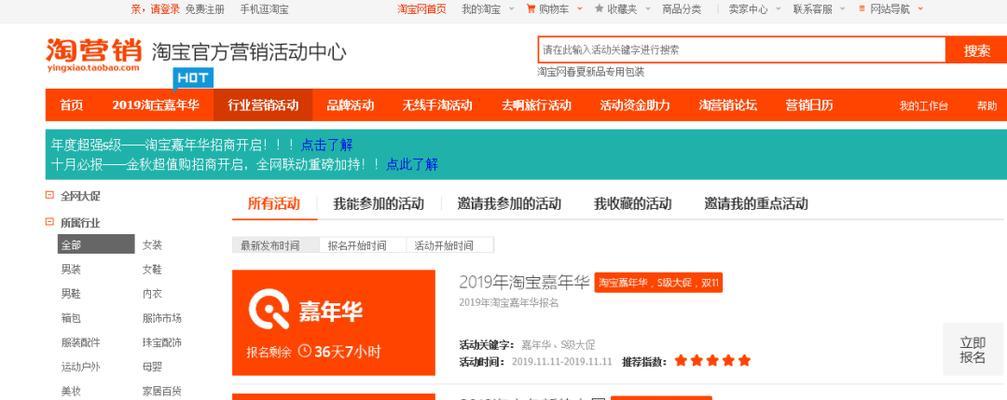Filter by 男装 industry
This screenshot has height=400, width=1007.
point(71,269)
